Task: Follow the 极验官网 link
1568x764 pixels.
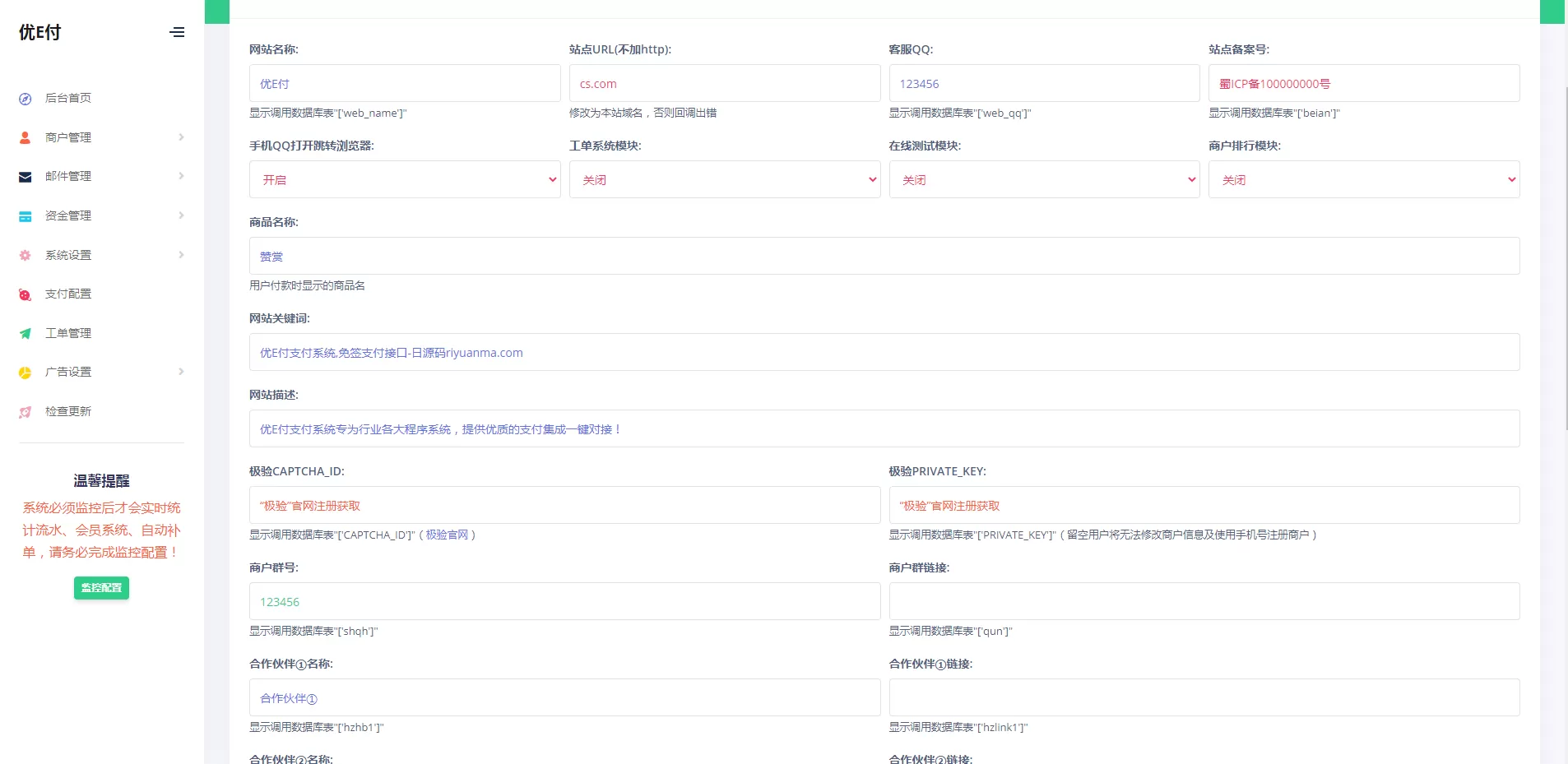Action: point(447,535)
